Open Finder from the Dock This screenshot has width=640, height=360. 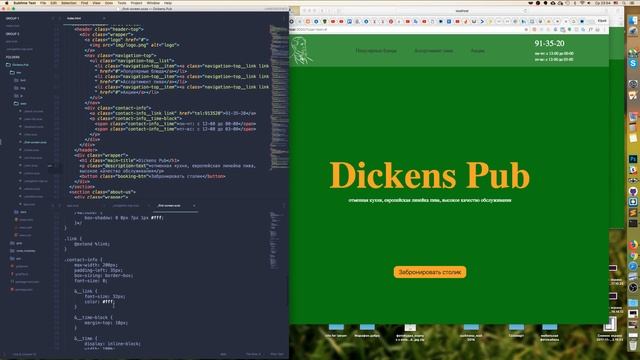pos(633,20)
